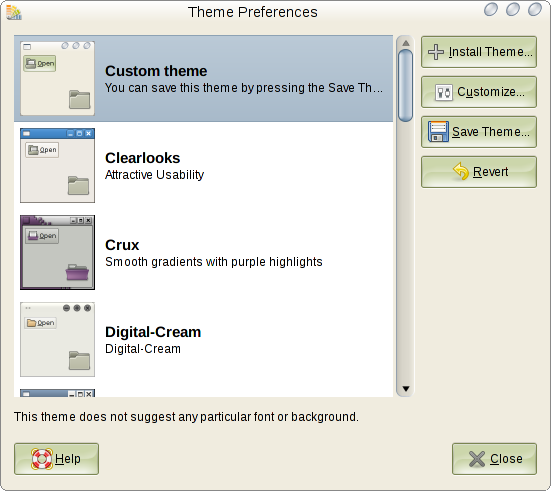This screenshot has height=491, width=551.
Task: Select the Digital-Cream preview thumbnail
Action: click(x=57, y=340)
